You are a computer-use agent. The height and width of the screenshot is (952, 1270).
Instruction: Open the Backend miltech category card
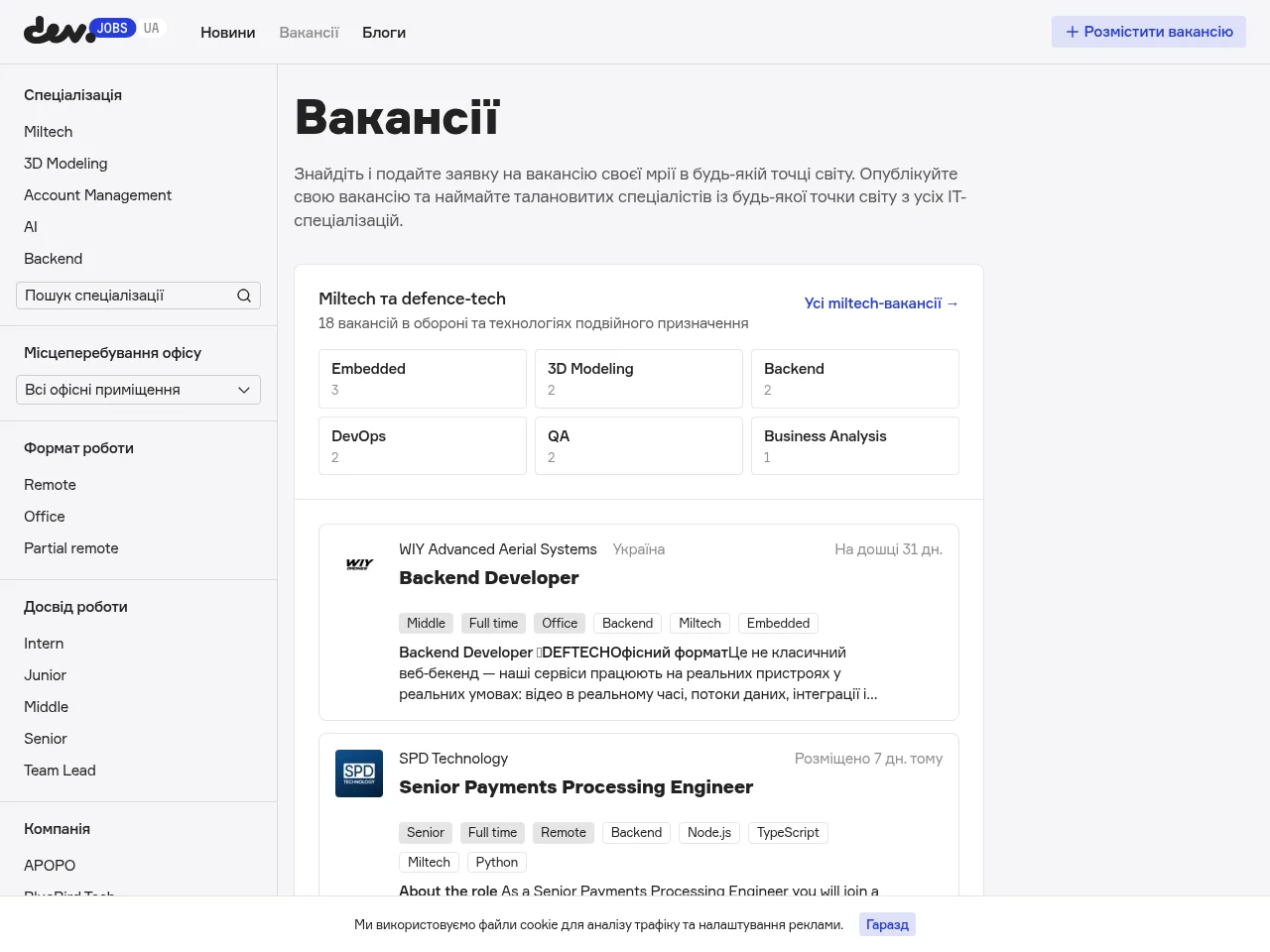(x=855, y=379)
